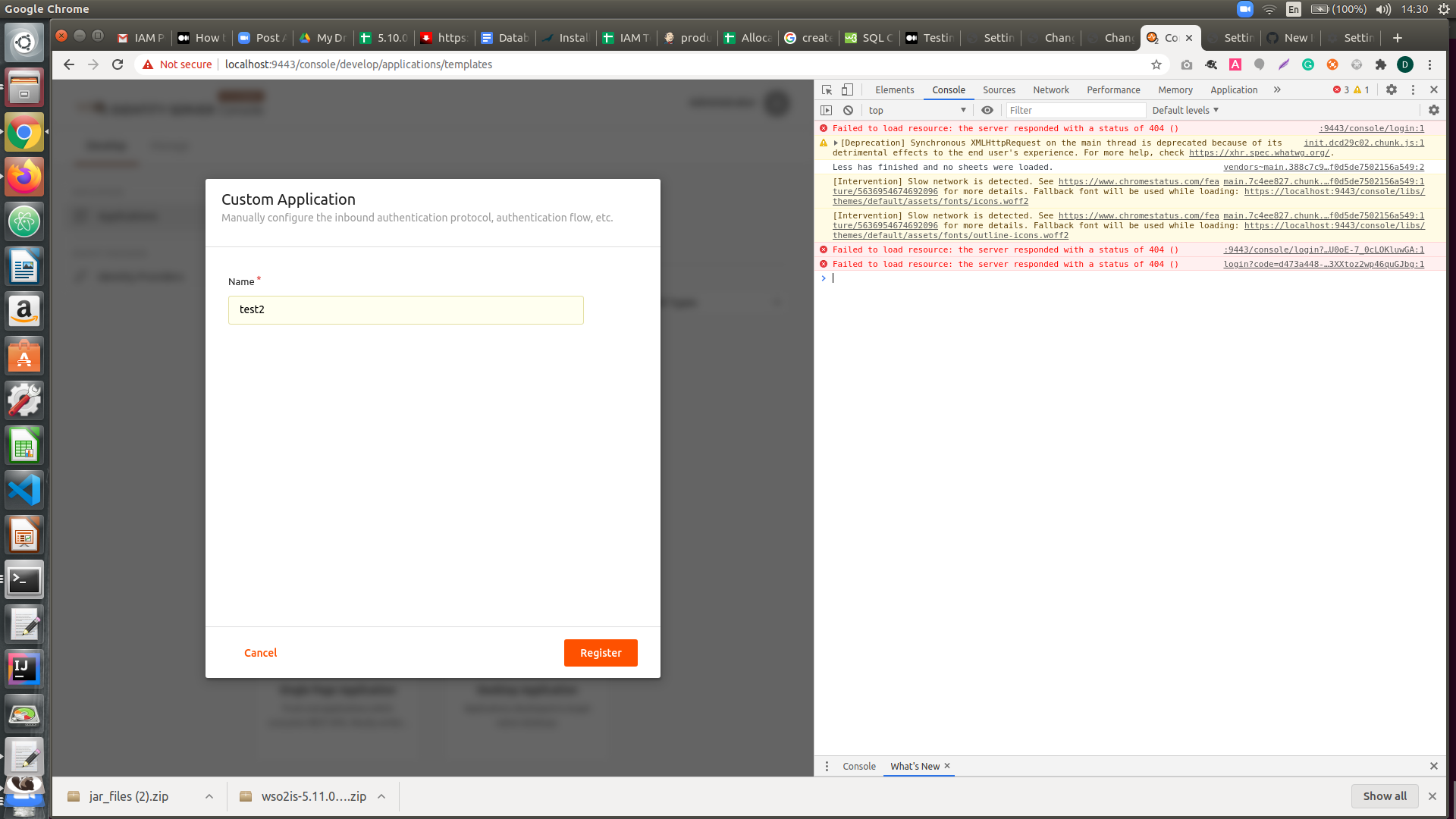The image size is (1456, 819).
Task: Toggle the device emulation toolbar
Action: click(847, 89)
